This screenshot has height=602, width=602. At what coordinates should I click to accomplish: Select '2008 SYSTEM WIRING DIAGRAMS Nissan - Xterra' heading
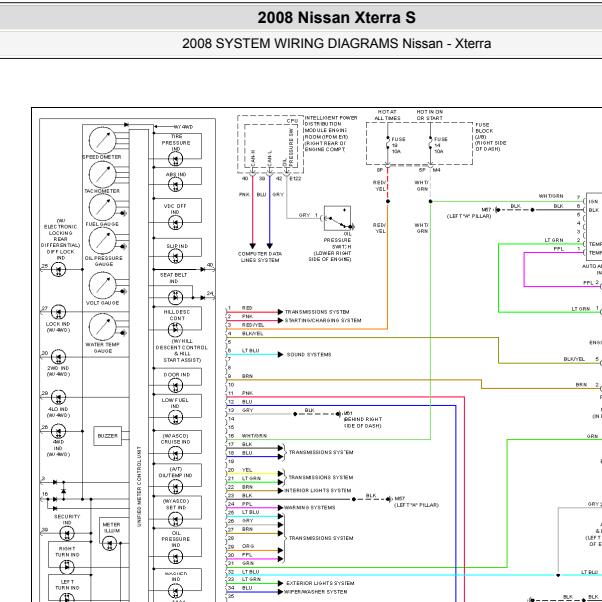(336, 43)
